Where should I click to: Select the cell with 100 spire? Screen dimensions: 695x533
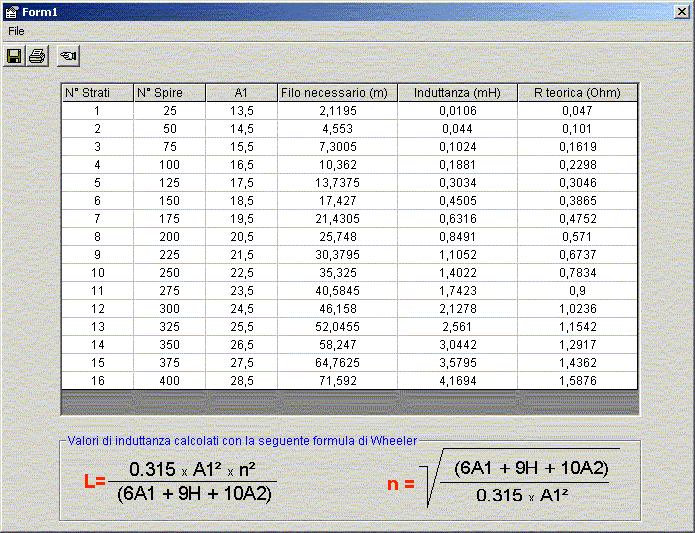170,165
